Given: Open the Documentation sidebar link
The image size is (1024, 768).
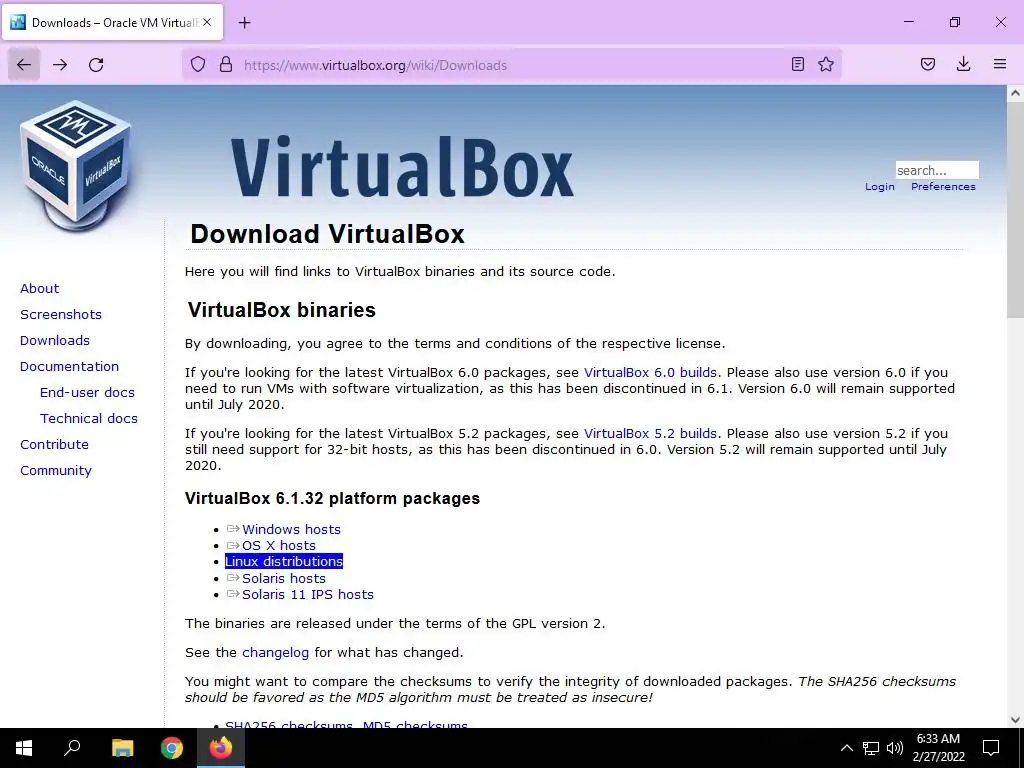Looking at the screenshot, I should point(69,367).
